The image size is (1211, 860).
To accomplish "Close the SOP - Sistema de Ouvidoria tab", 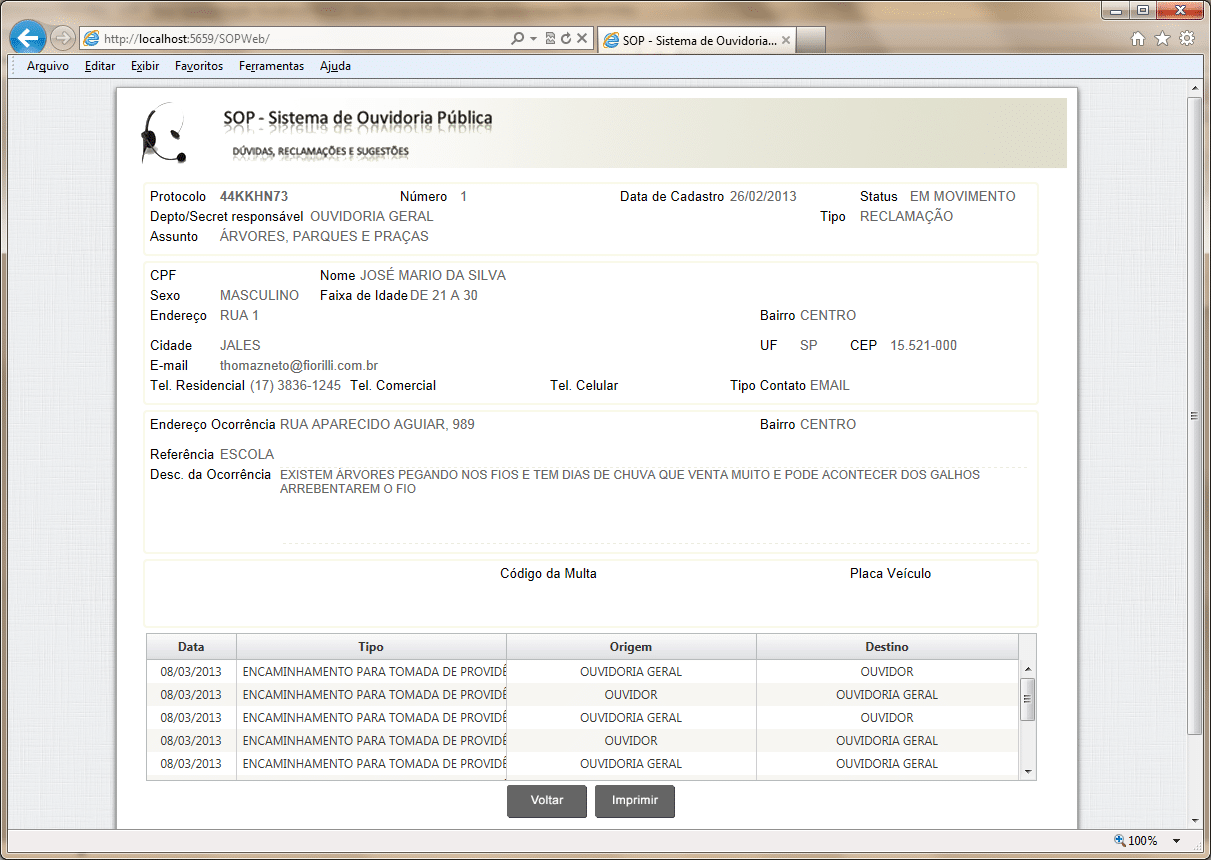I will [786, 40].
